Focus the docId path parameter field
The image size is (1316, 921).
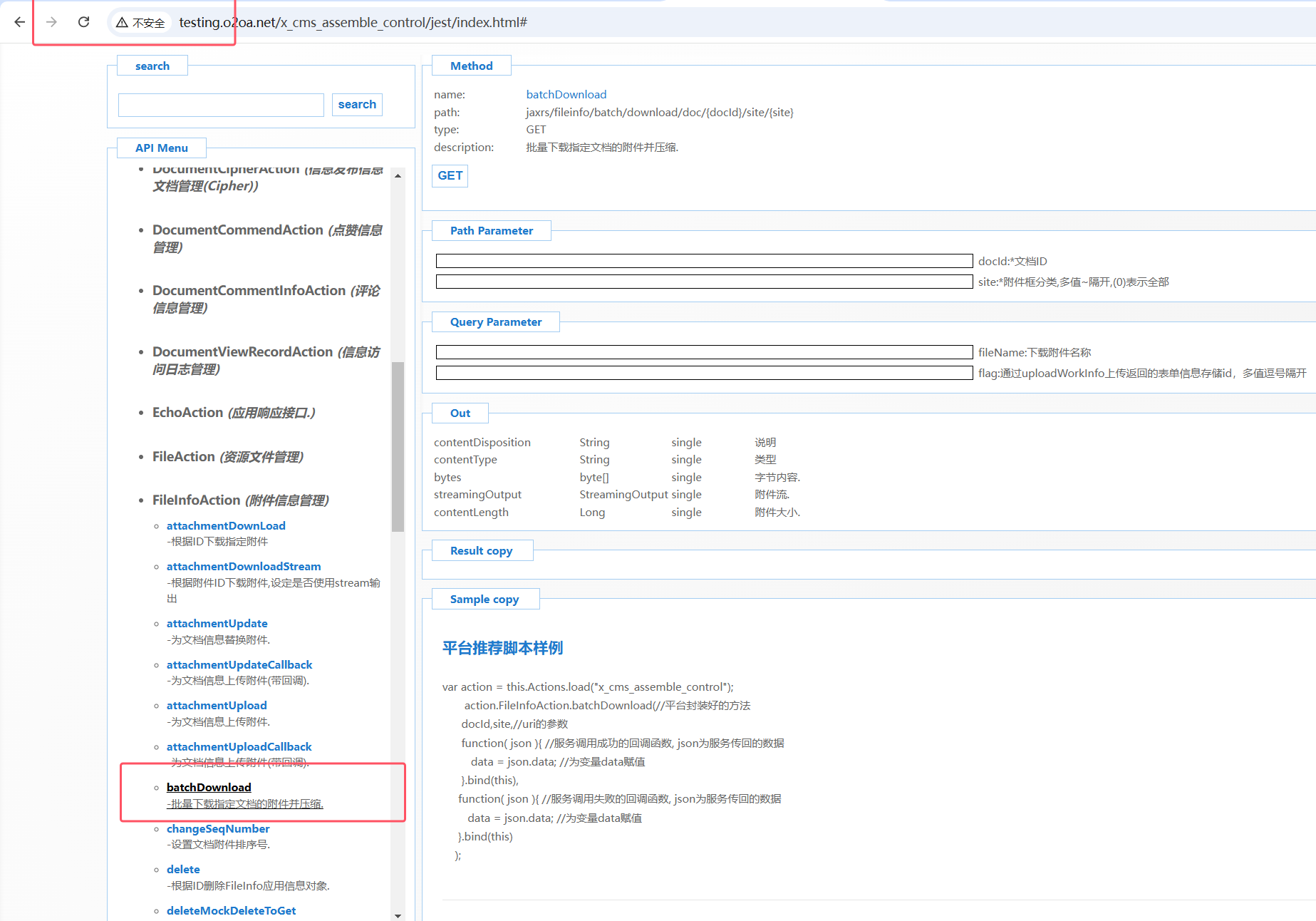point(703,261)
